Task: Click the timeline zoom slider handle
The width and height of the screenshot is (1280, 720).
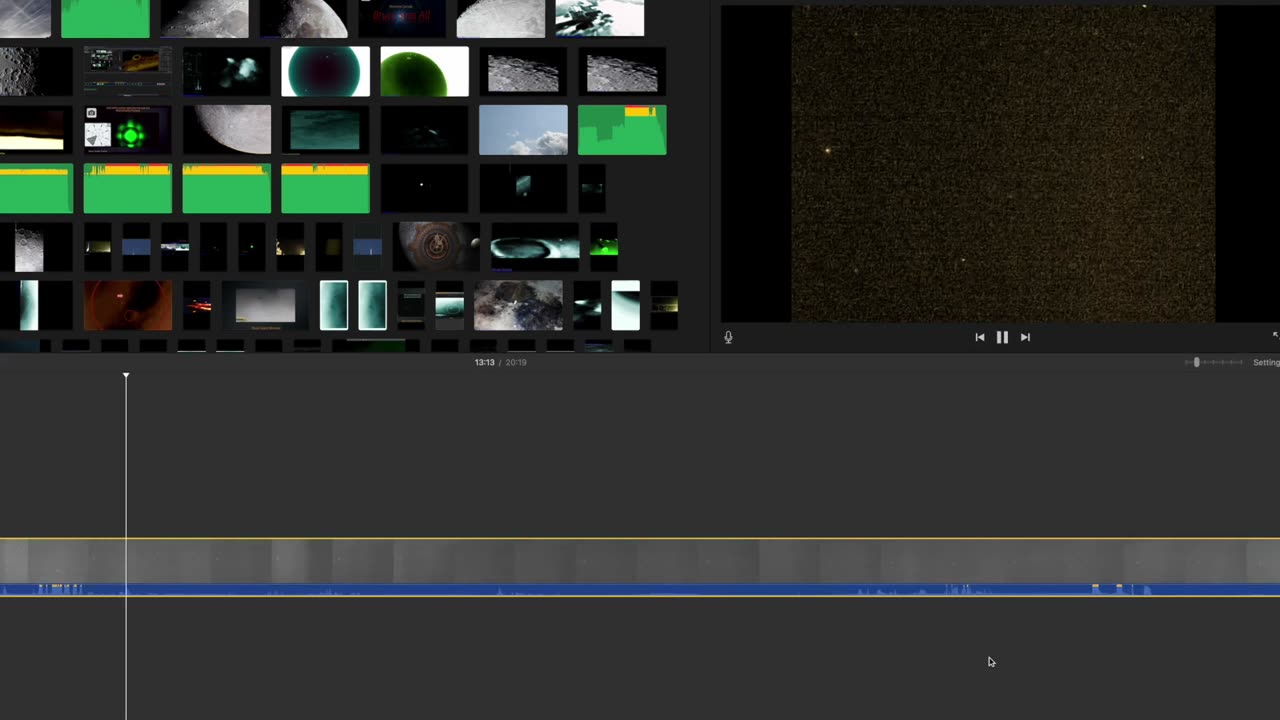Action: tap(1196, 362)
